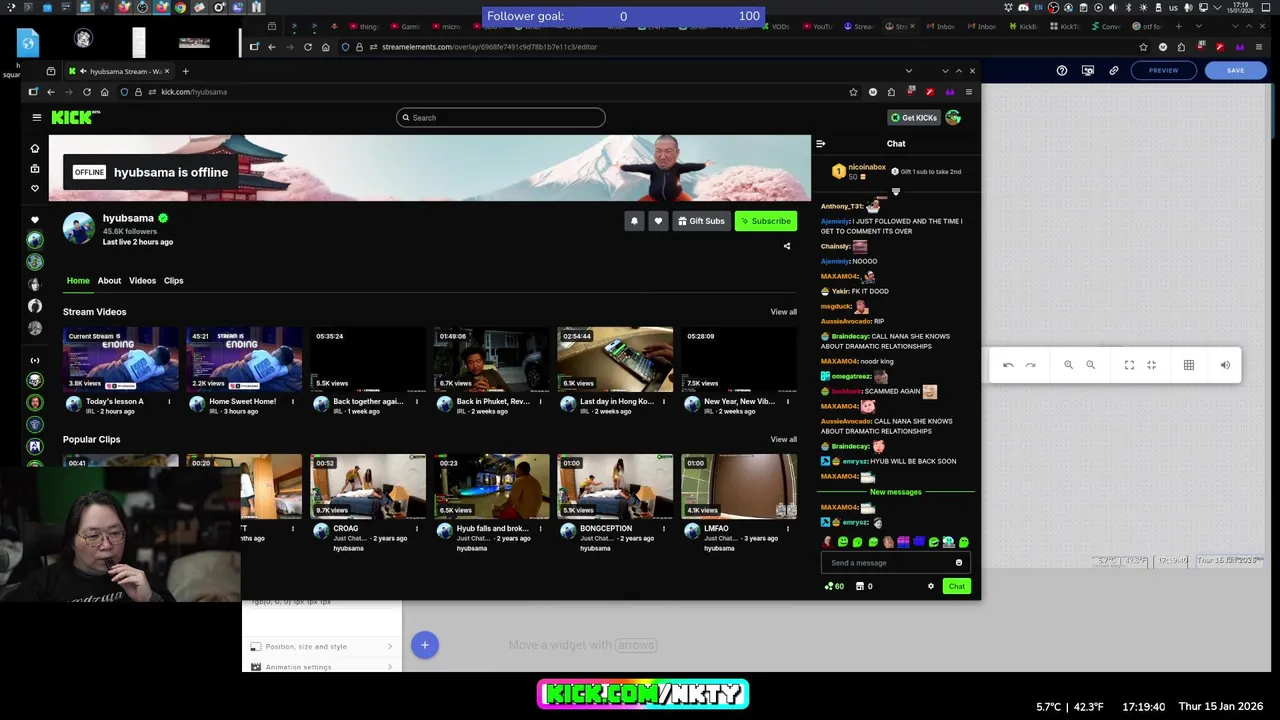
Task: Click redo in StreamElements editor toolbar
Action: (x=1030, y=365)
